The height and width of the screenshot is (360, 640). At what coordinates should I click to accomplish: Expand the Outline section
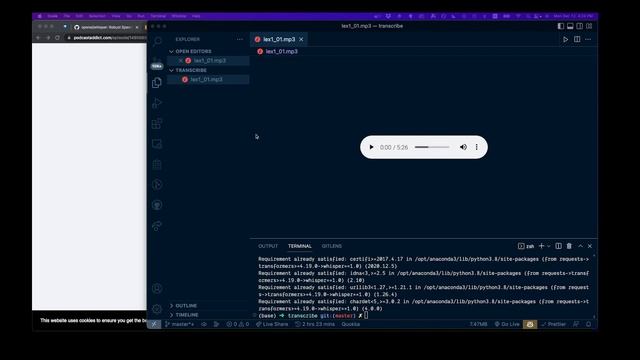183,306
